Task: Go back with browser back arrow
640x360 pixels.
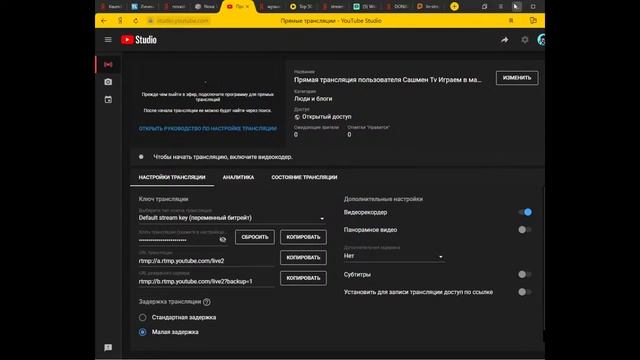Action: pyautogui.click(x=104, y=20)
